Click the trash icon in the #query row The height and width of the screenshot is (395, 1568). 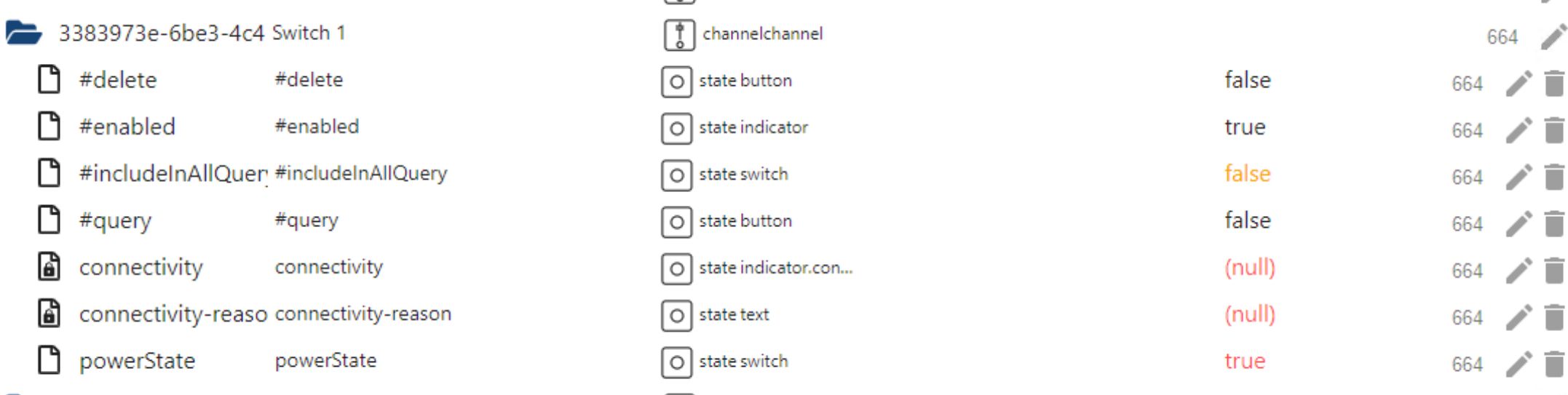click(x=1554, y=223)
